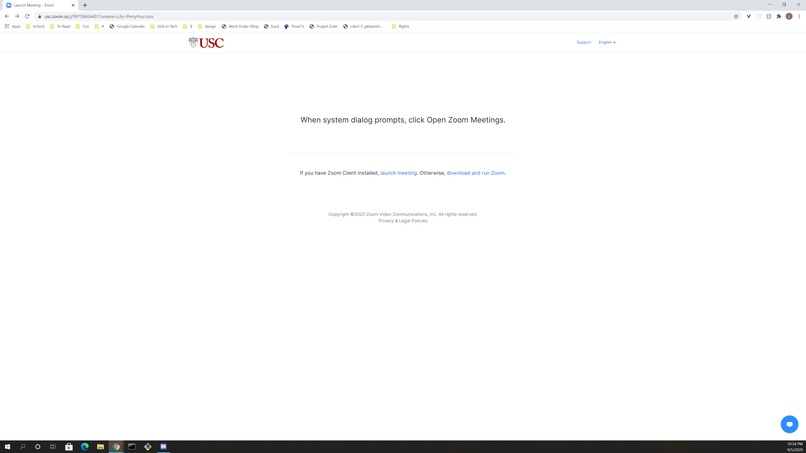
Task: Open Task View in taskbar
Action: tap(52, 447)
